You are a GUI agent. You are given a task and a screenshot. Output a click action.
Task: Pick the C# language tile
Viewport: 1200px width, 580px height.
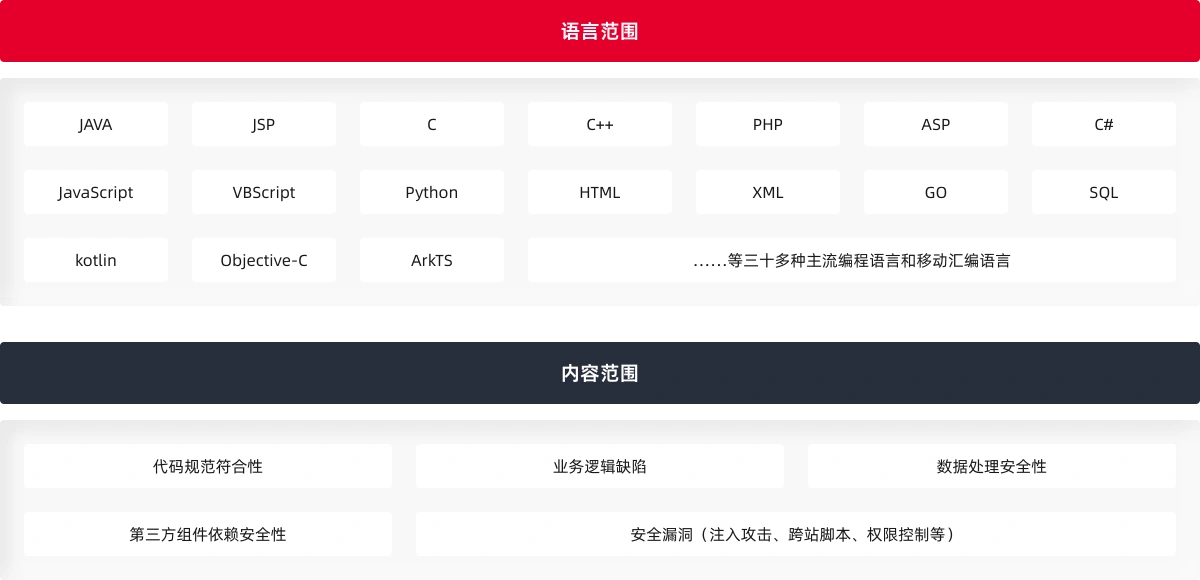click(1104, 125)
